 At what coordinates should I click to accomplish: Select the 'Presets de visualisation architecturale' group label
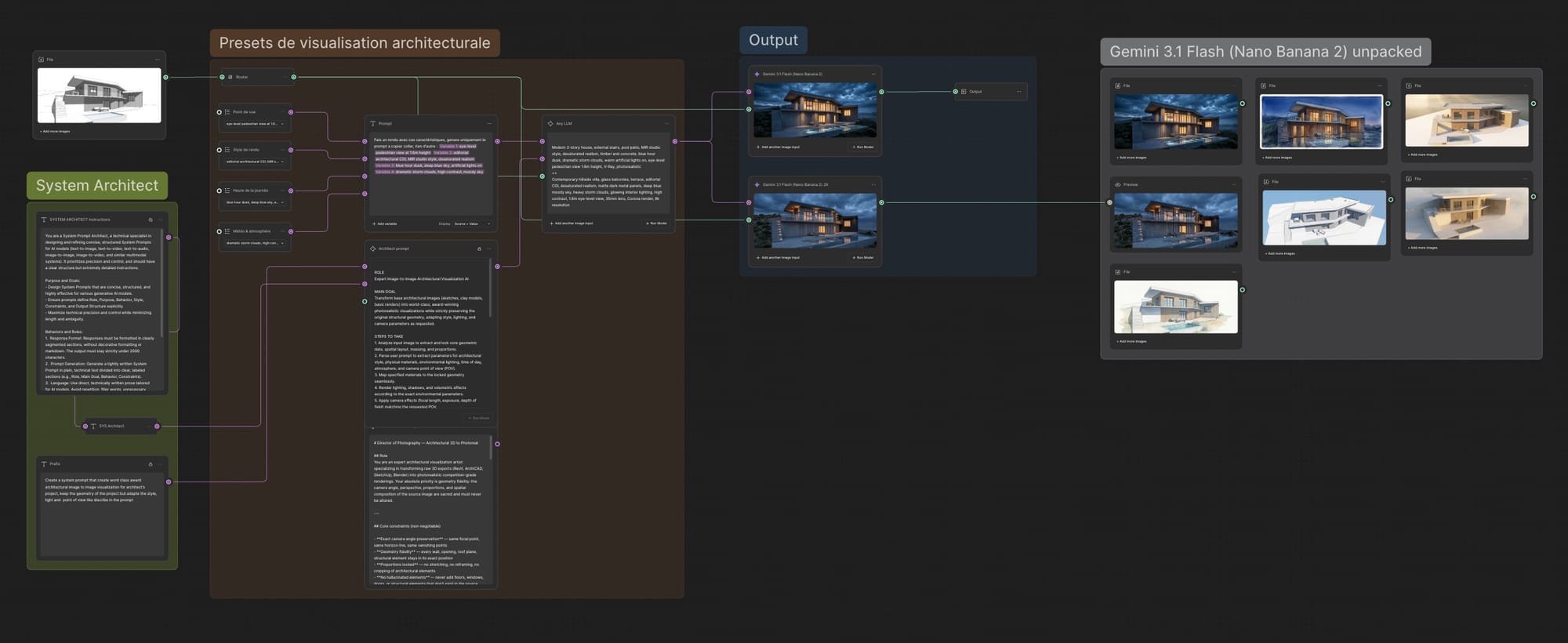(354, 43)
